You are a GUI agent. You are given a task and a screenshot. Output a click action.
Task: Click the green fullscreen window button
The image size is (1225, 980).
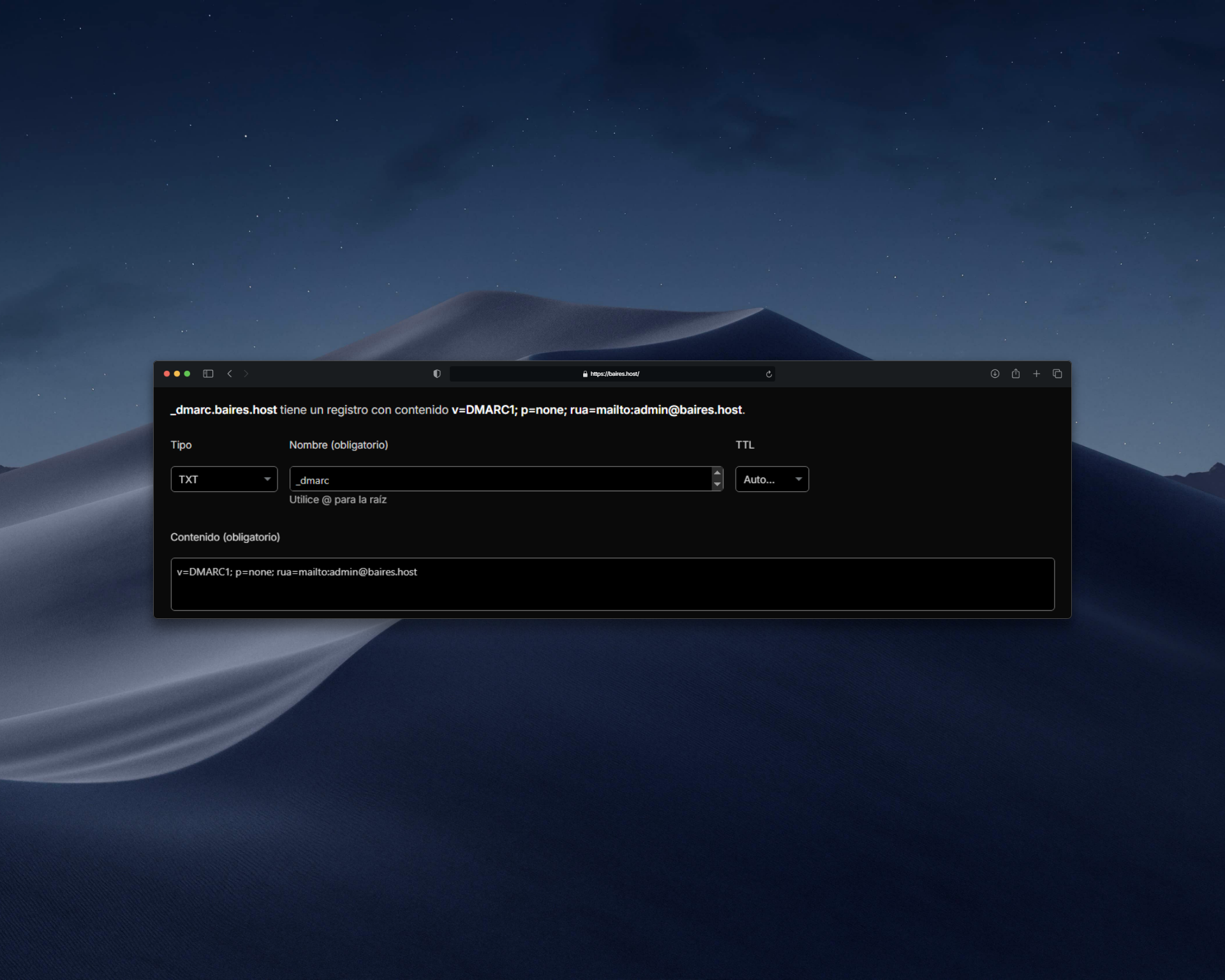pyautogui.click(x=188, y=374)
